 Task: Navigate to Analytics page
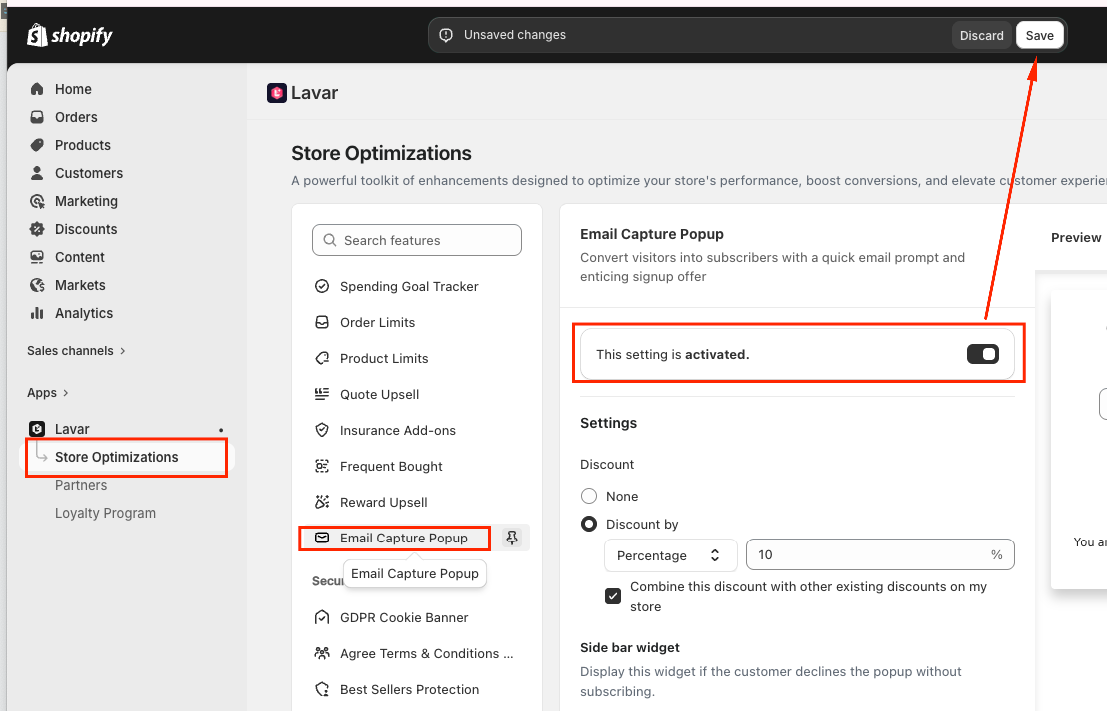(x=84, y=313)
